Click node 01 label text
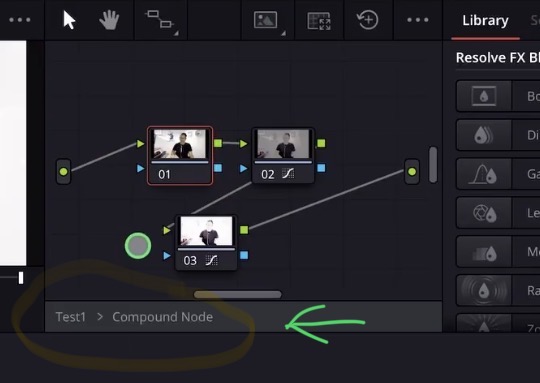Image resolution: width=540 pixels, height=383 pixels. coord(164,174)
